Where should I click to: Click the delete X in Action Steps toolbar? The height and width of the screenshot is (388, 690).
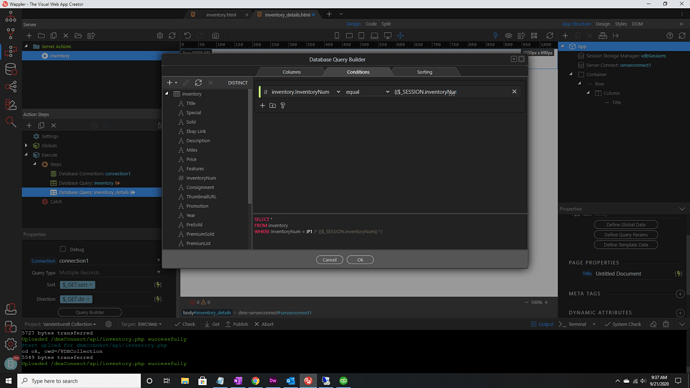click(x=53, y=125)
